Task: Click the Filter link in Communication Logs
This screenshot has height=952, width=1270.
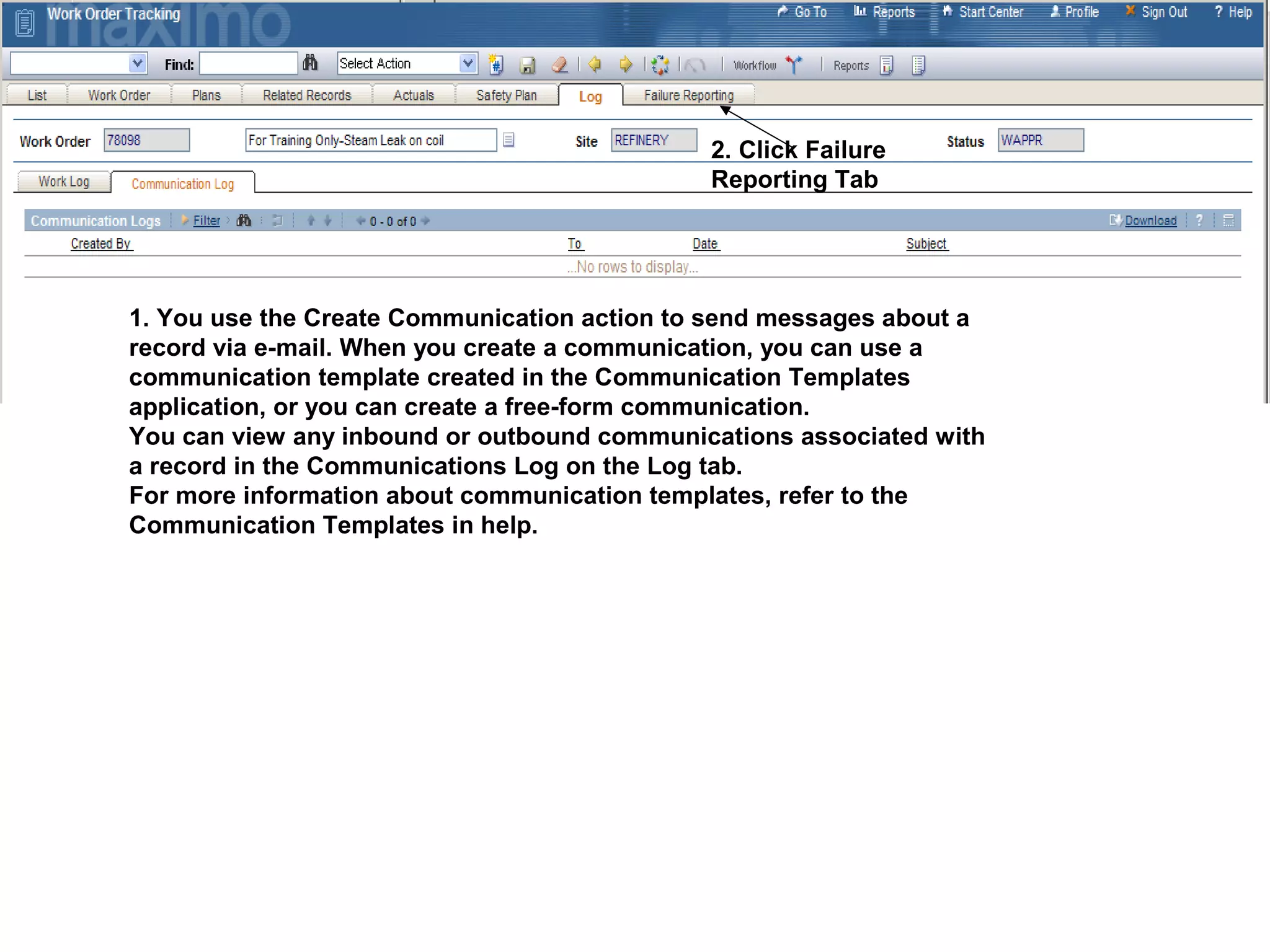Action: pos(206,221)
